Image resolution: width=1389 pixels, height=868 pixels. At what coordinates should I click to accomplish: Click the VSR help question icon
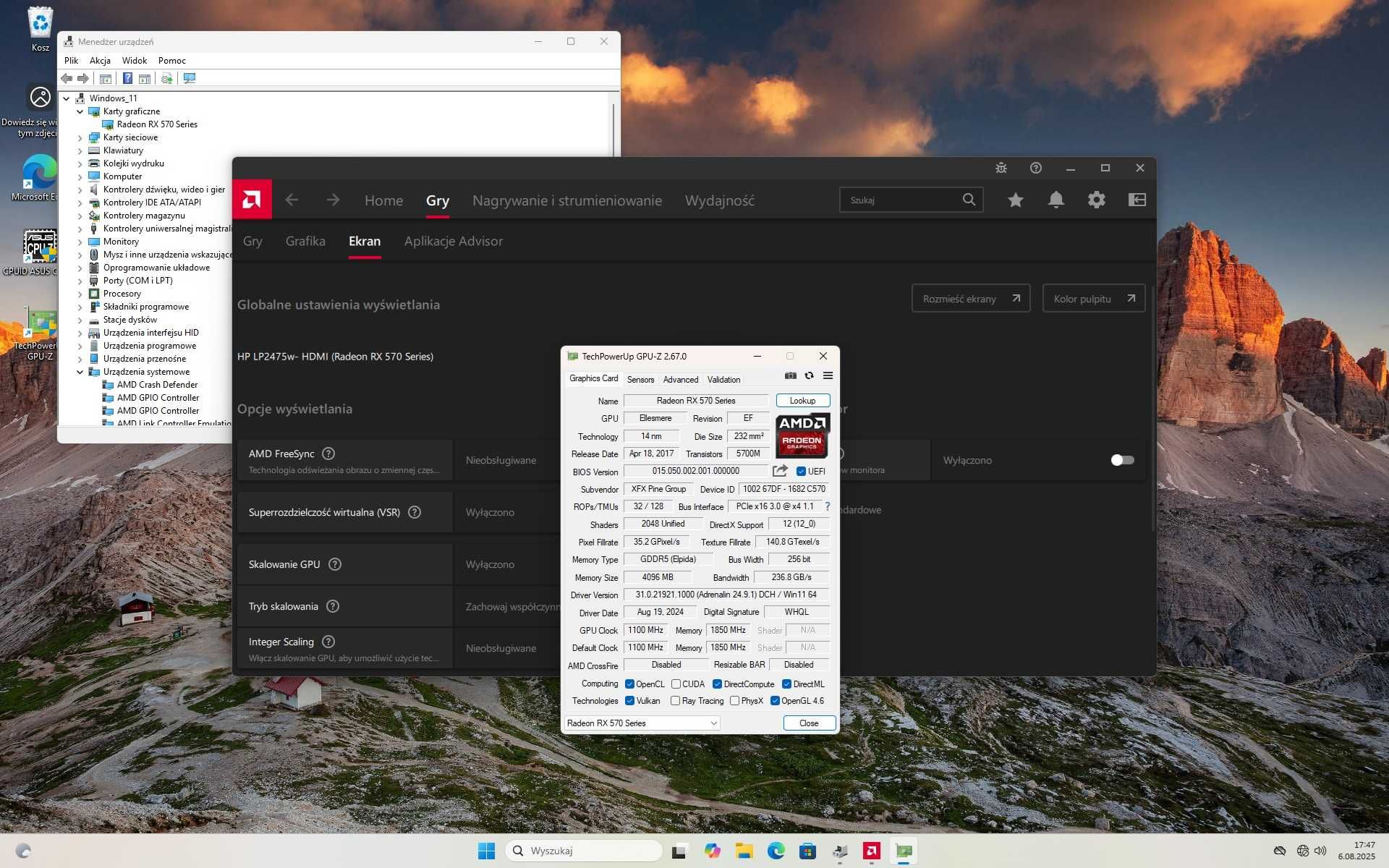(415, 512)
